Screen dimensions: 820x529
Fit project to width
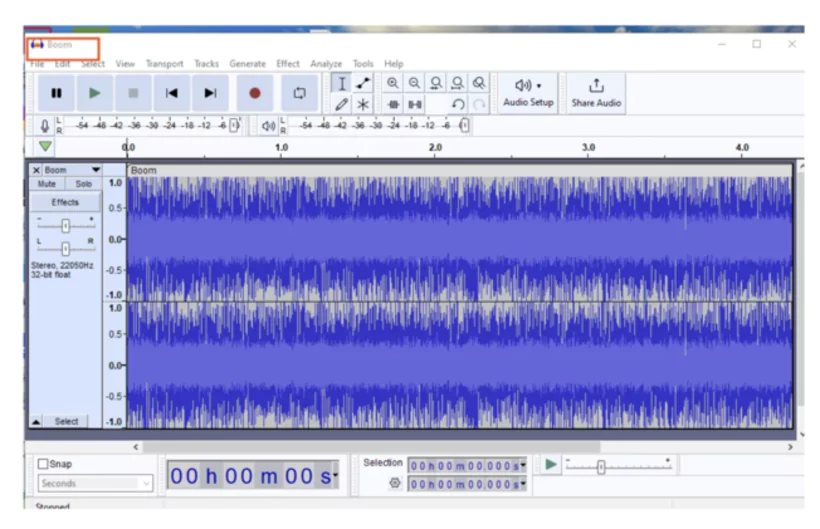click(x=457, y=83)
